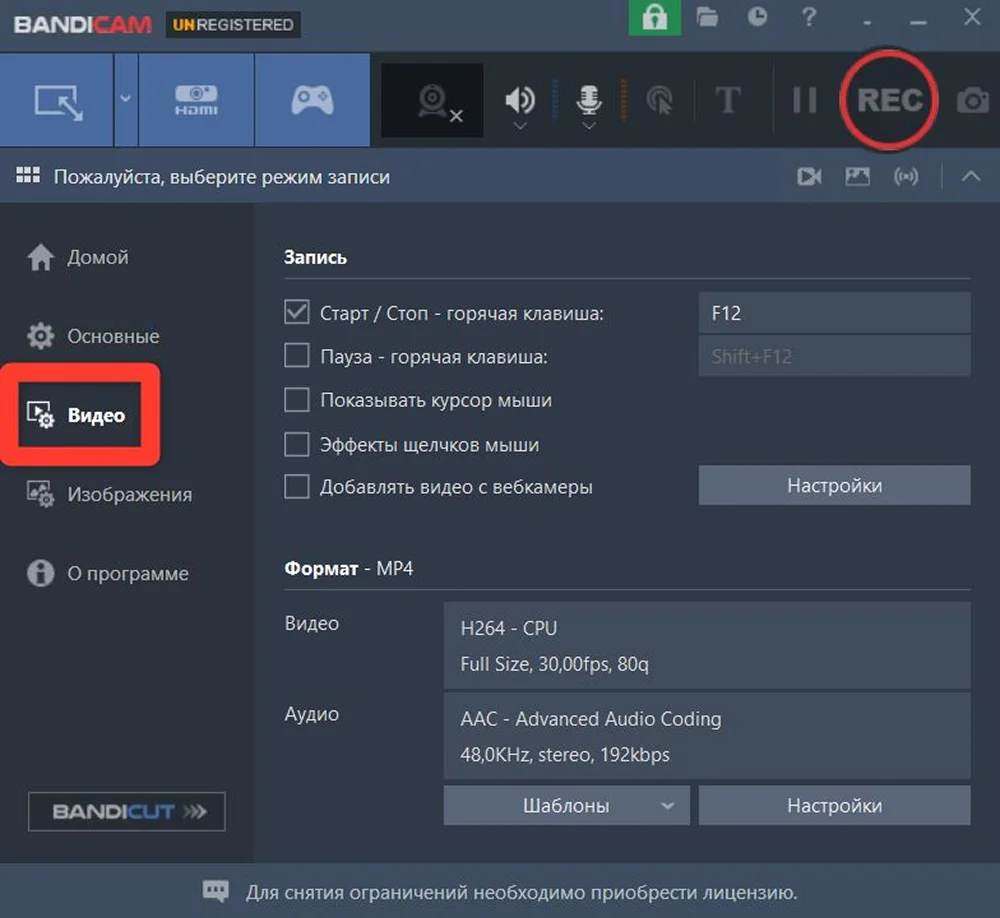Click the F12 hotkey input field
Image resolution: width=1000 pixels, height=918 pixels.
click(x=834, y=313)
